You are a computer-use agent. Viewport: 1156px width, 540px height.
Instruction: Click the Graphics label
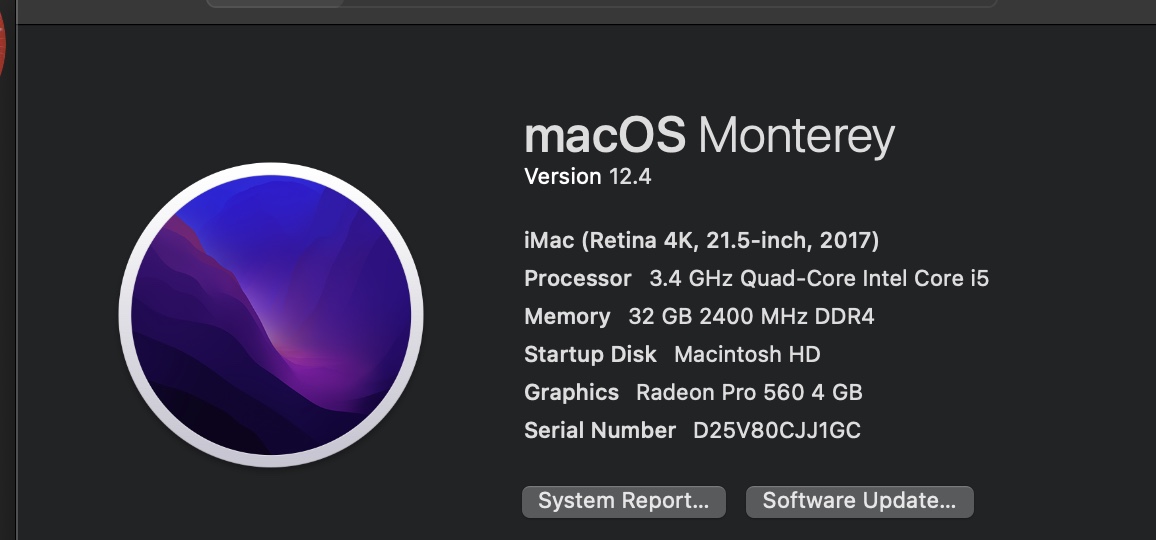click(571, 393)
